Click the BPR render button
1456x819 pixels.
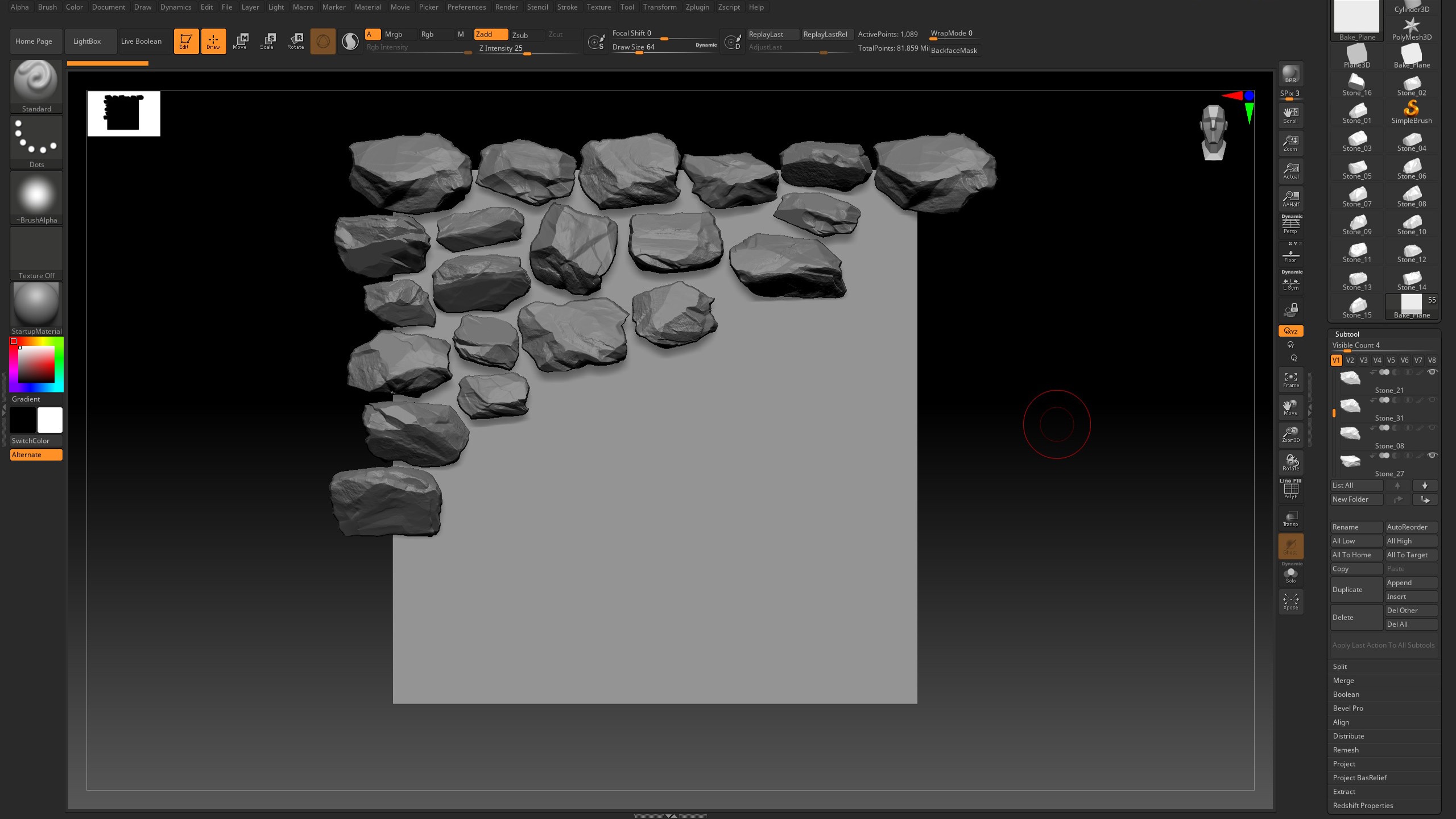[1290, 74]
